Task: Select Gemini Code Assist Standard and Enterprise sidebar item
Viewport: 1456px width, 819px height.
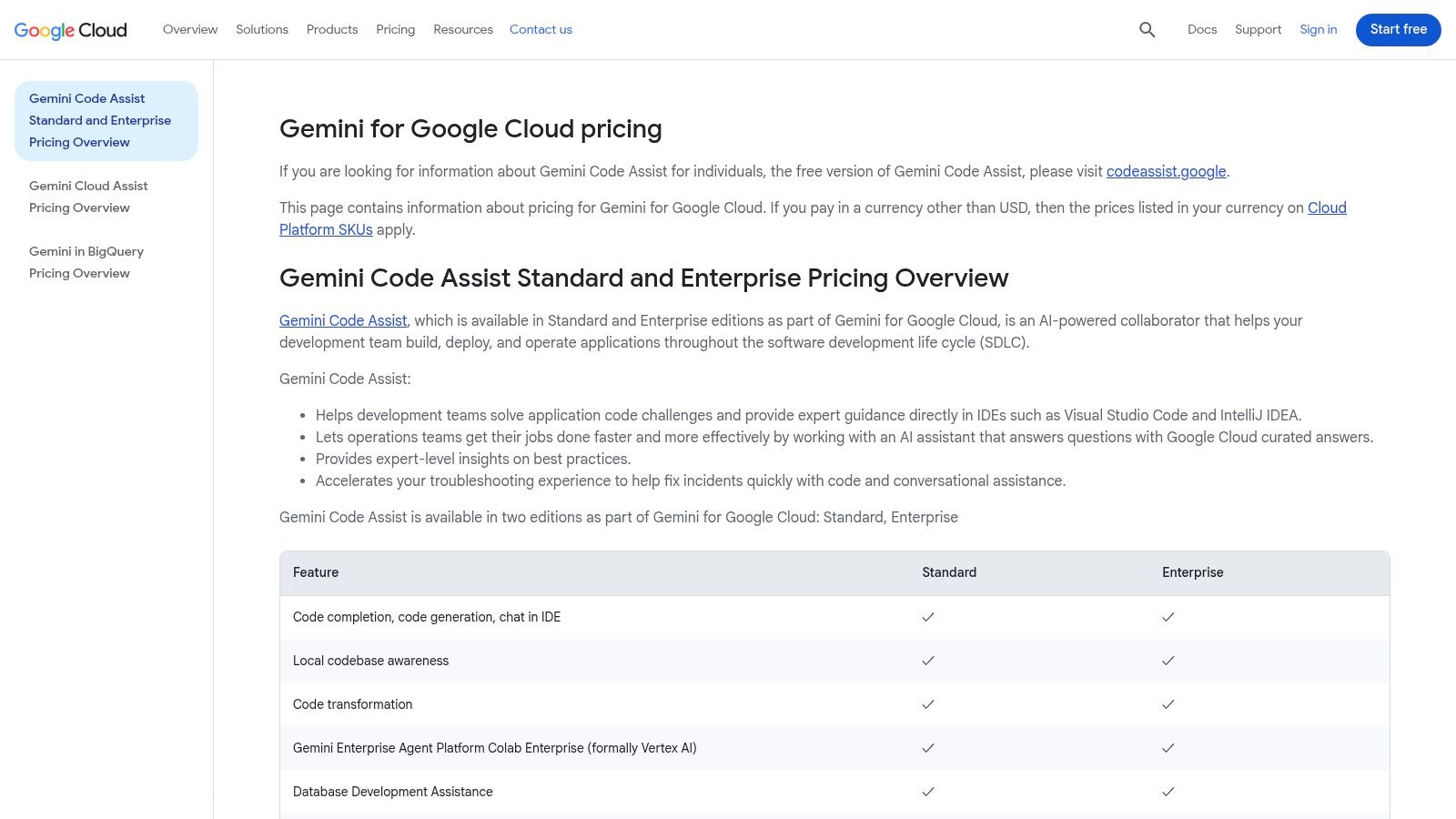Action: click(106, 120)
